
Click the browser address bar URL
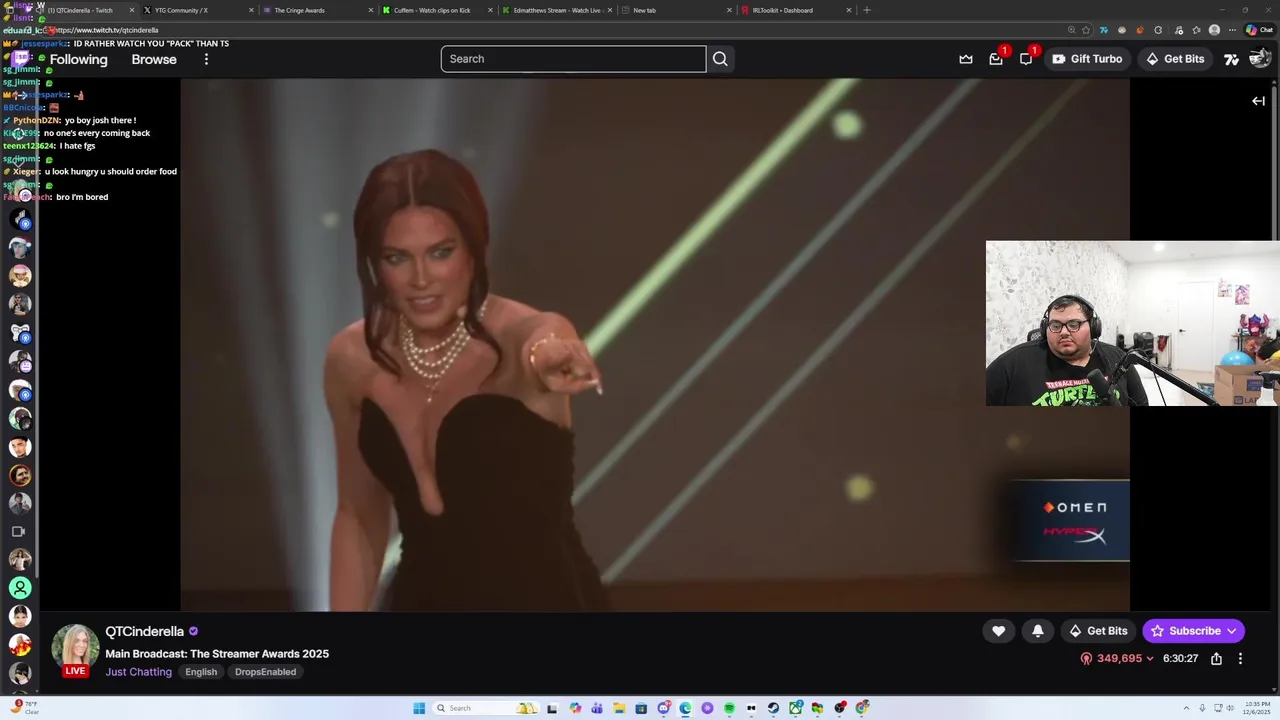click(x=108, y=30)
